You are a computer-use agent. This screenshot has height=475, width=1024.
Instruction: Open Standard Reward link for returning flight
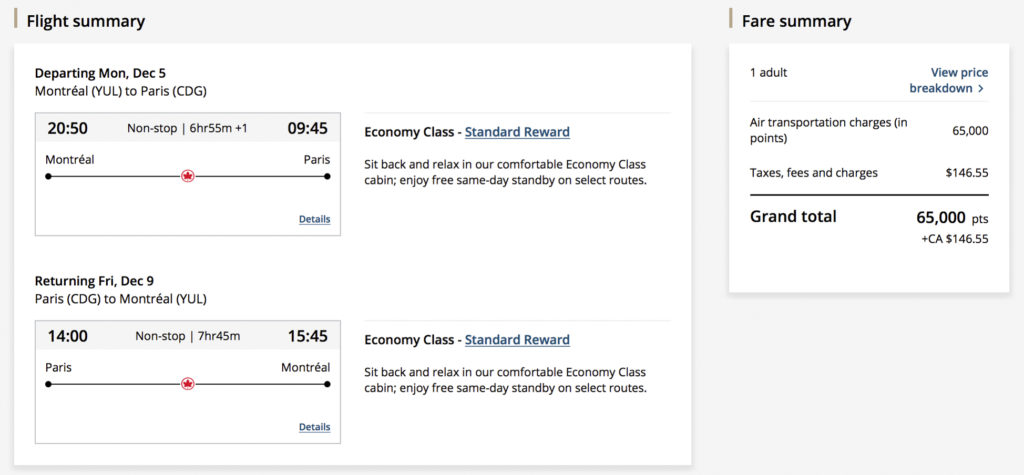click(x=517, y=340)
